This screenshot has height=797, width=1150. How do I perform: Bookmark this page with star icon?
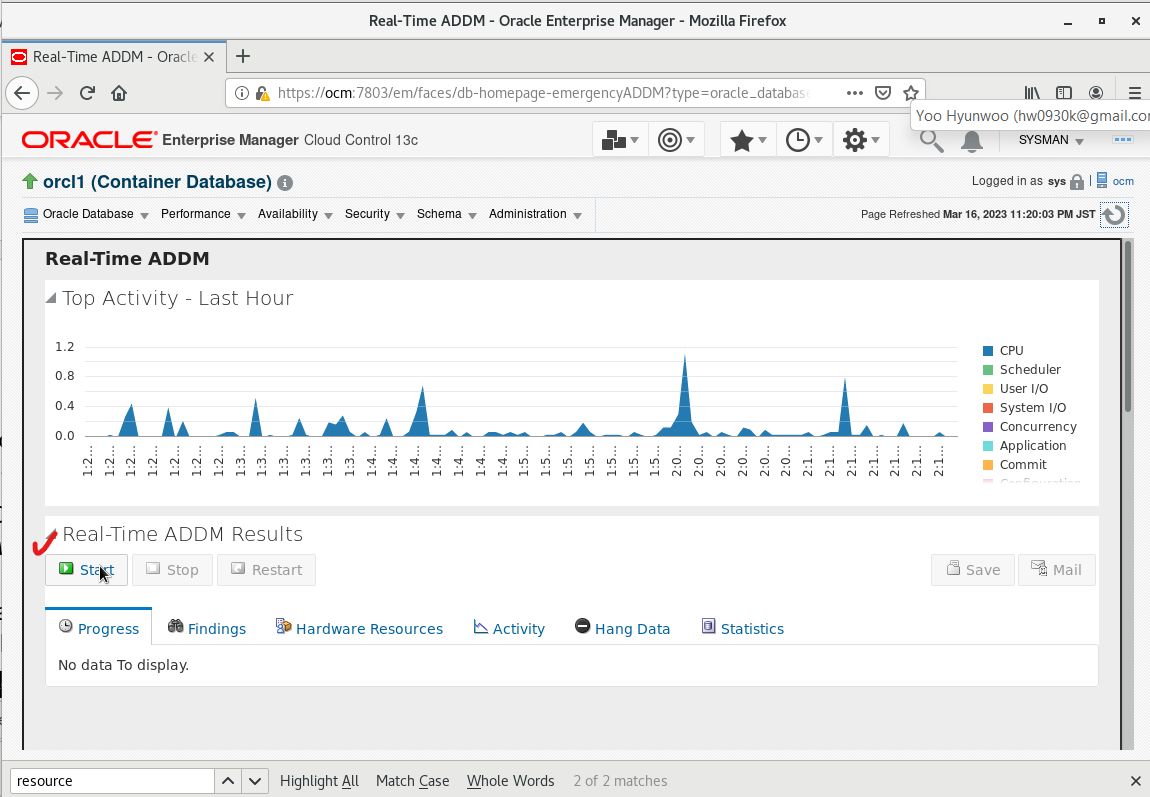(x=911, y=93)
